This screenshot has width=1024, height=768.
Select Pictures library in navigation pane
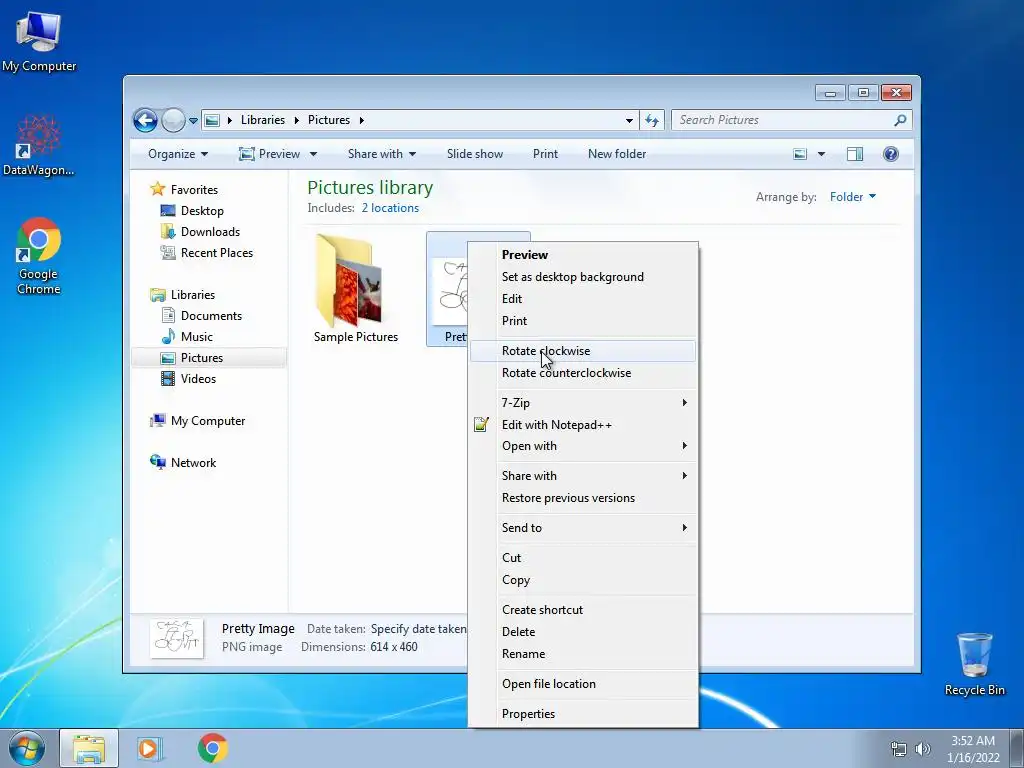[202, 358]
